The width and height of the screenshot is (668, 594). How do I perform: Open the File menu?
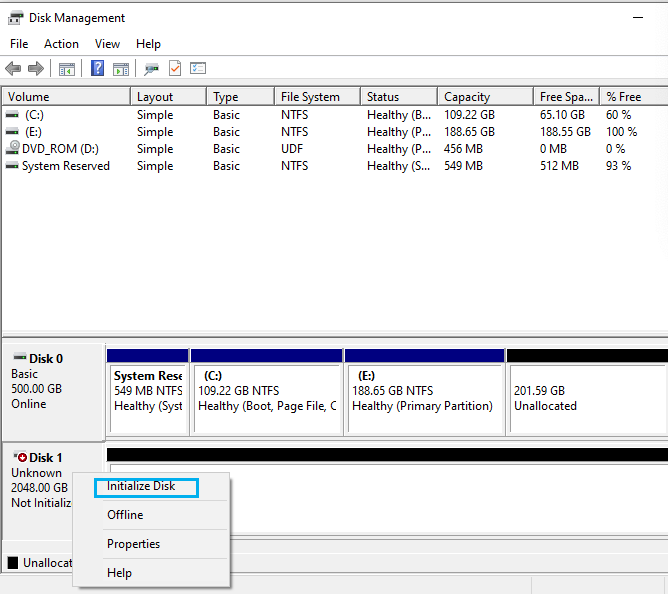(19, 44)
